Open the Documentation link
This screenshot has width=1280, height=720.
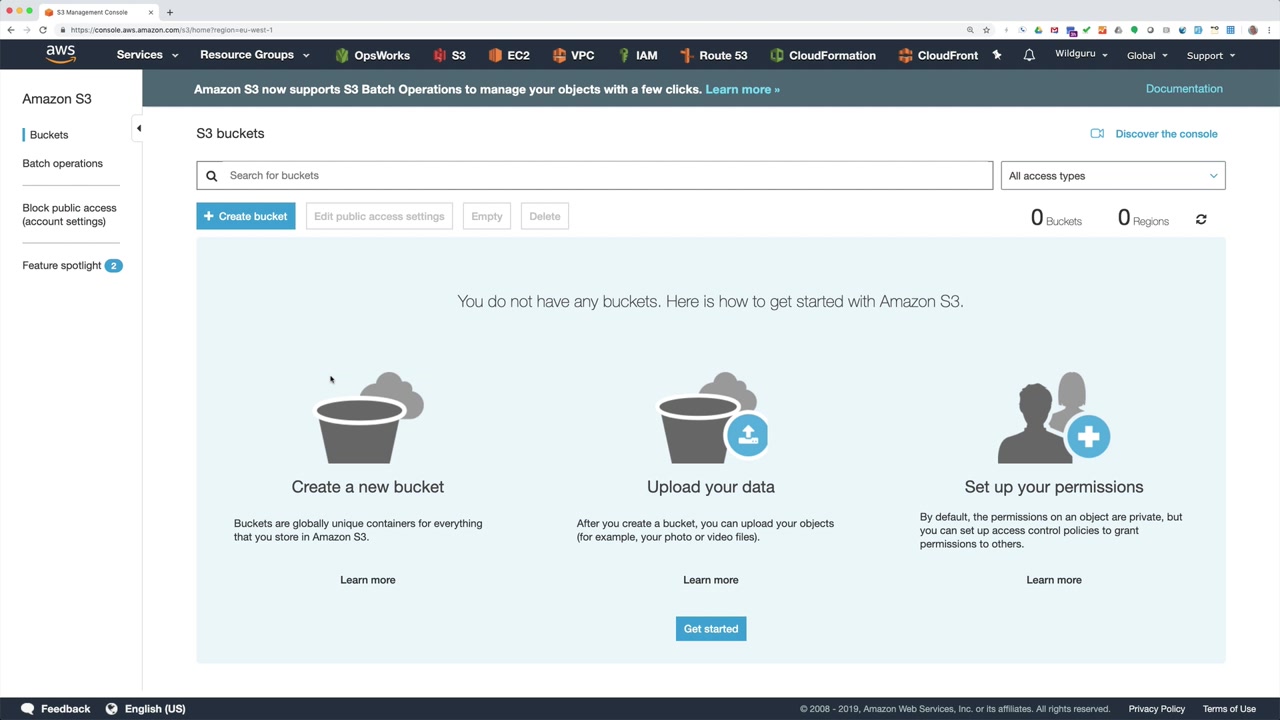[x=1184, y=89]
